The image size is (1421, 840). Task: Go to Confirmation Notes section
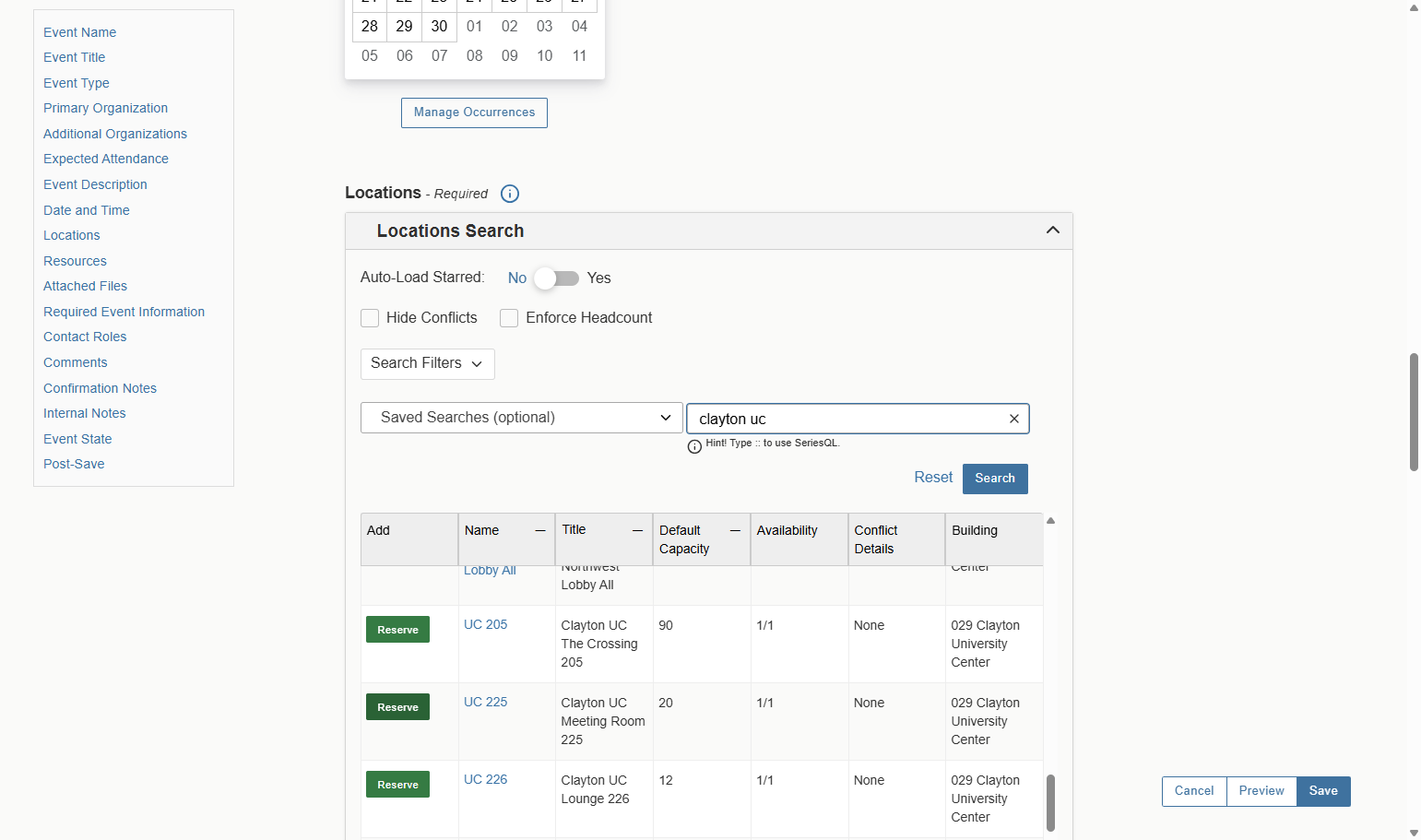[100, 388]
